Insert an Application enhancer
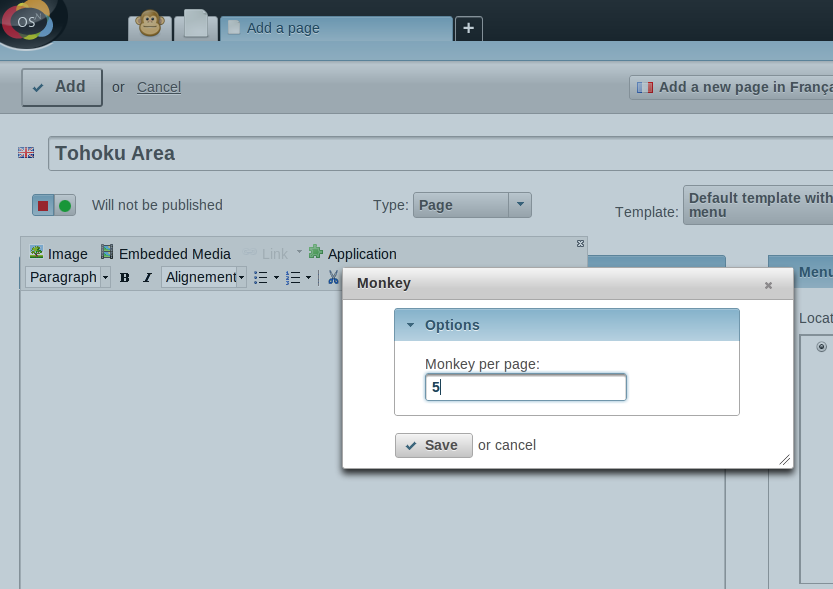 click(x=352, y=254)
